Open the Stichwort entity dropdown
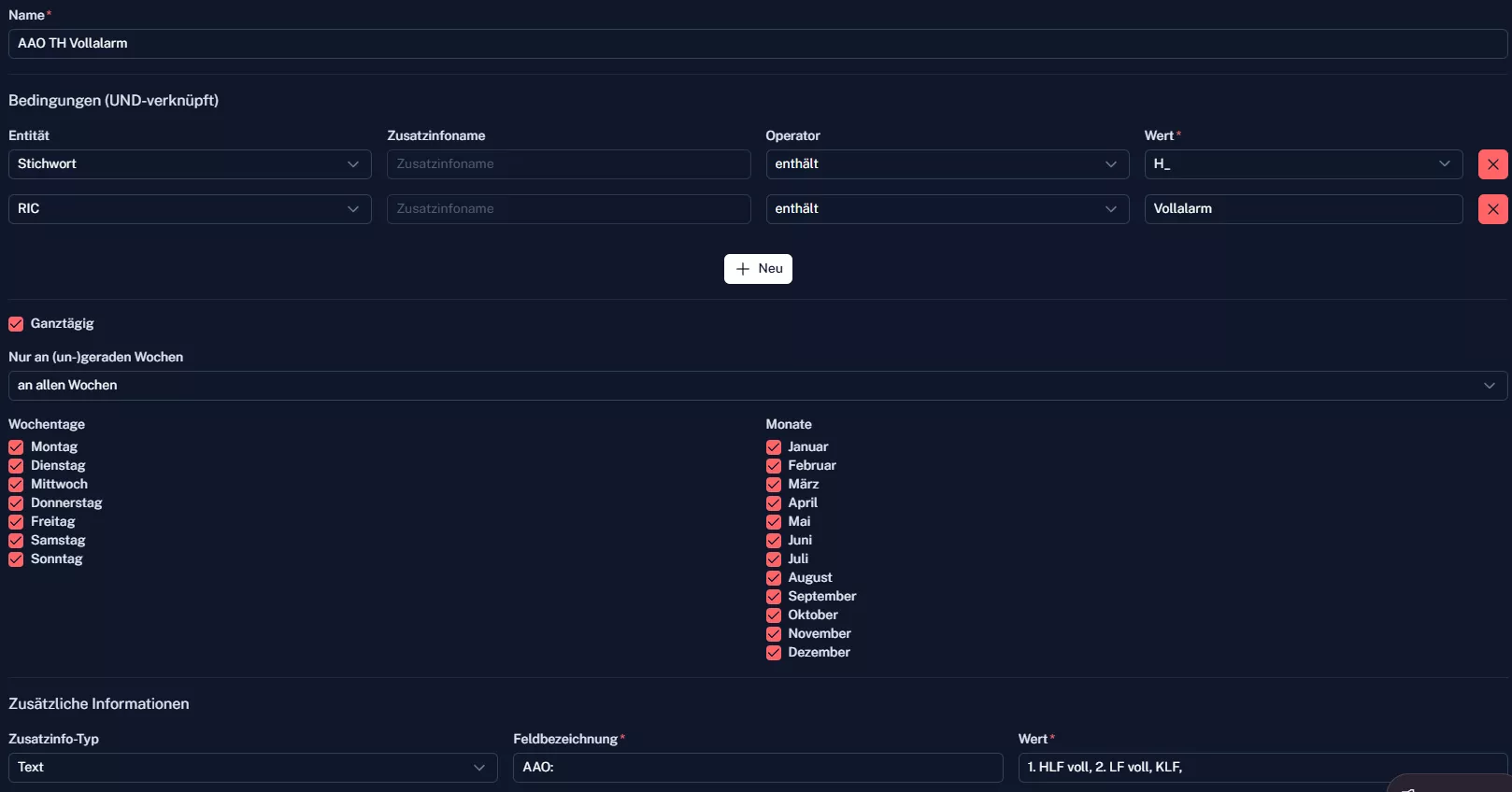Screen dimensions: 1512x792 [x=190, y=164]
